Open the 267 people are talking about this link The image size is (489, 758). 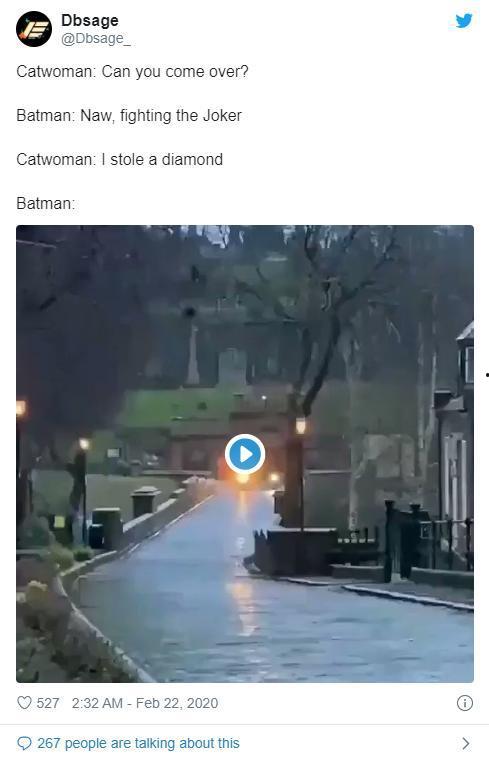pyautogui.click(x=138, y=743)
